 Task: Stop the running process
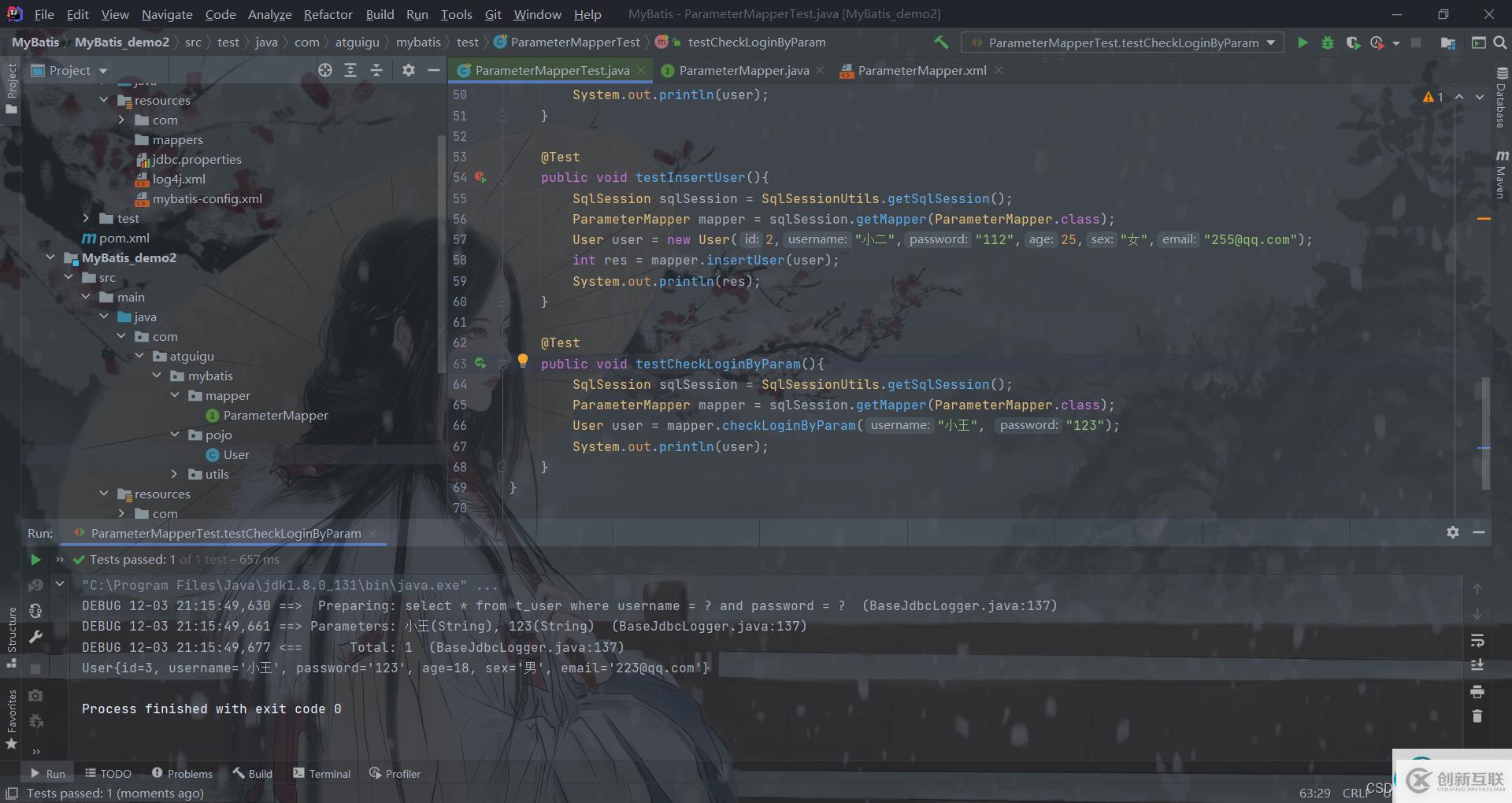[35, 668]
